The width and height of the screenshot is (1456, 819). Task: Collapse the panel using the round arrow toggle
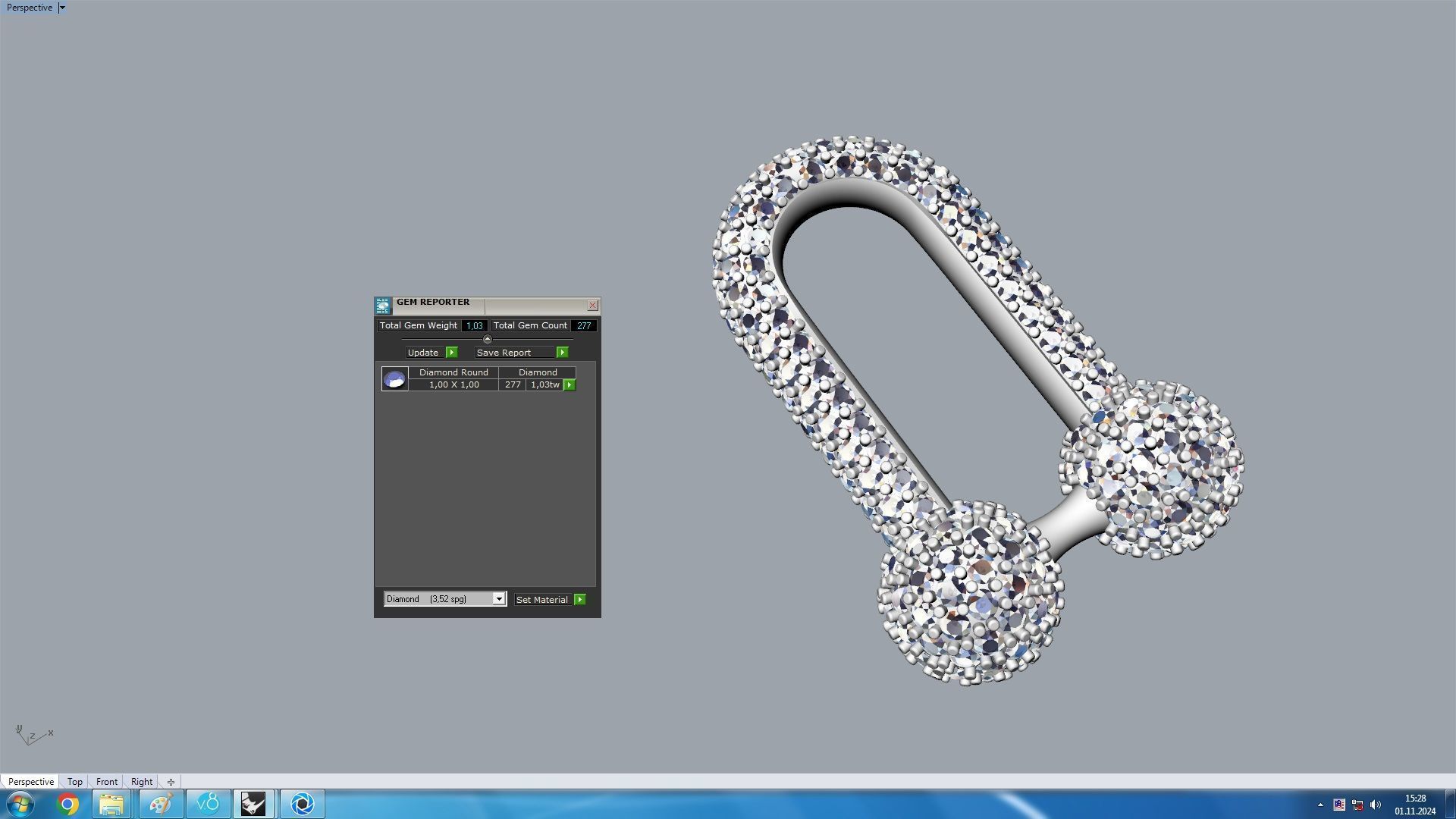(x=488, y=339)
